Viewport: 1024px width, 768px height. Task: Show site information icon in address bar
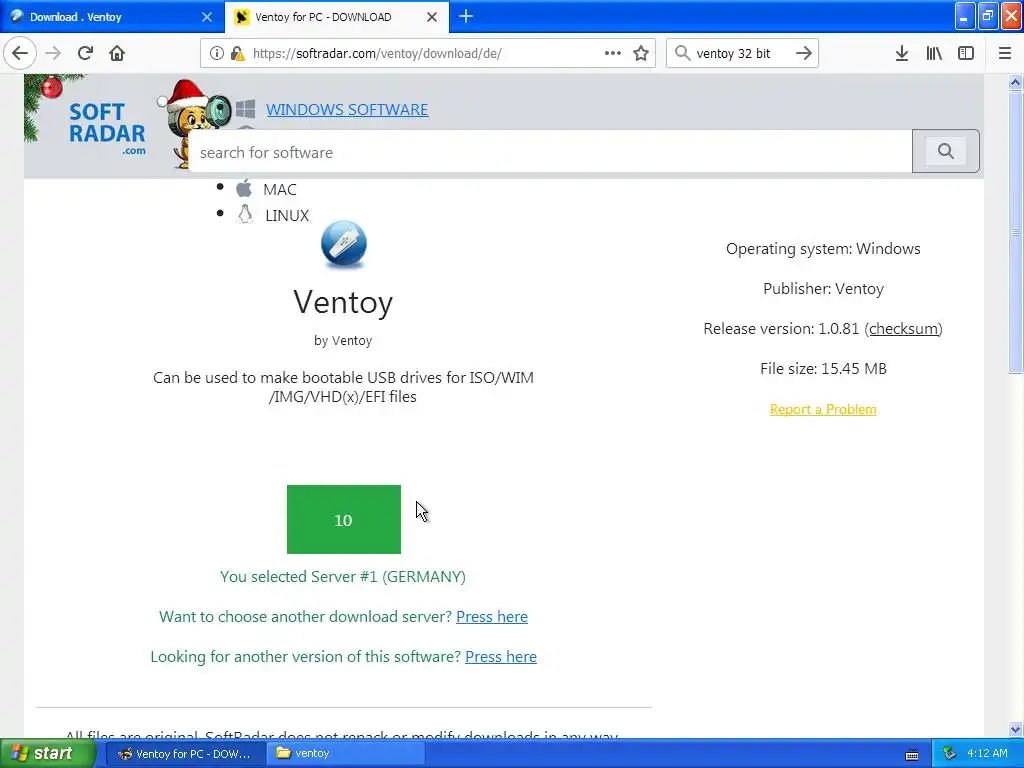point(216,54)
